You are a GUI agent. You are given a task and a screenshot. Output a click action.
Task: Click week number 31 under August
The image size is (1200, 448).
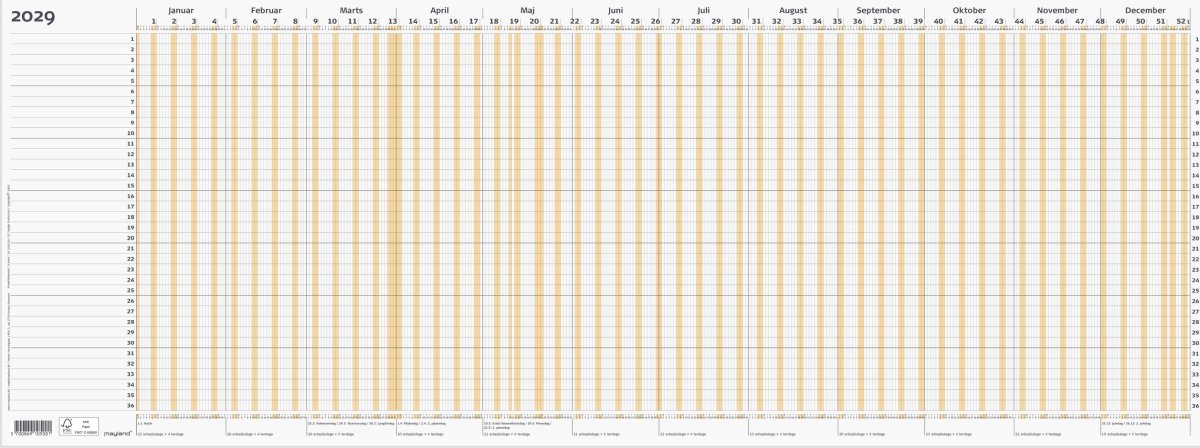[x=757, y=21]
